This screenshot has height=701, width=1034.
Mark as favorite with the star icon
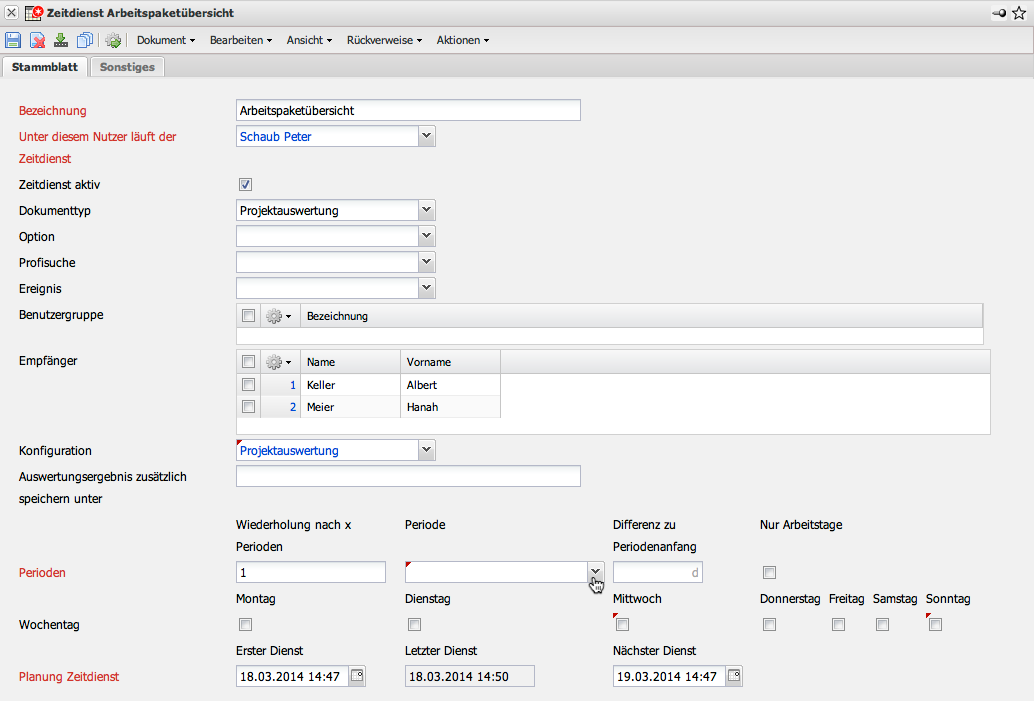click(x=1019, y=12)
